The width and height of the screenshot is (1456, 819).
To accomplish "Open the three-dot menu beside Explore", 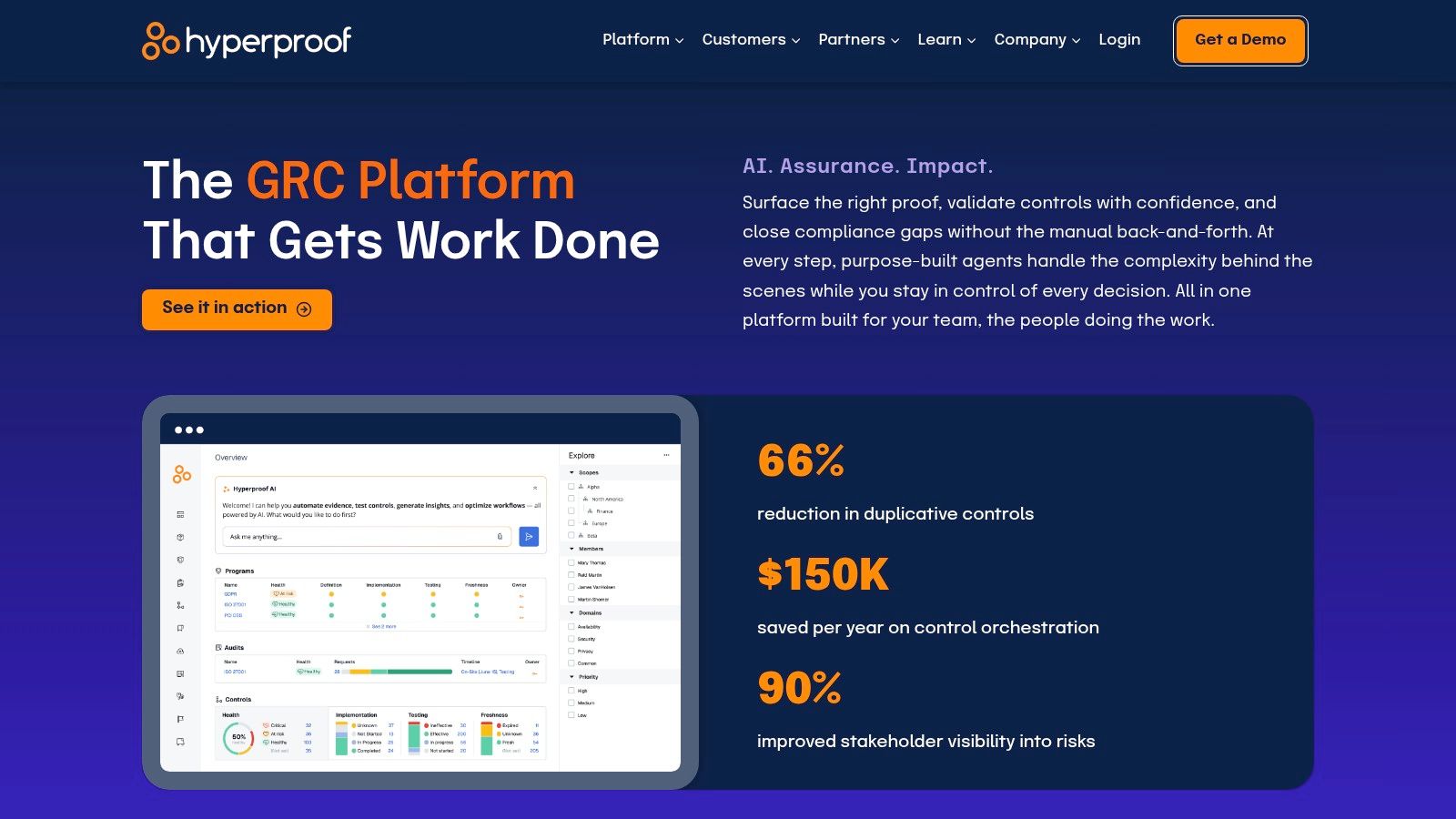I will pyautogui.click(x=666, y=455).
